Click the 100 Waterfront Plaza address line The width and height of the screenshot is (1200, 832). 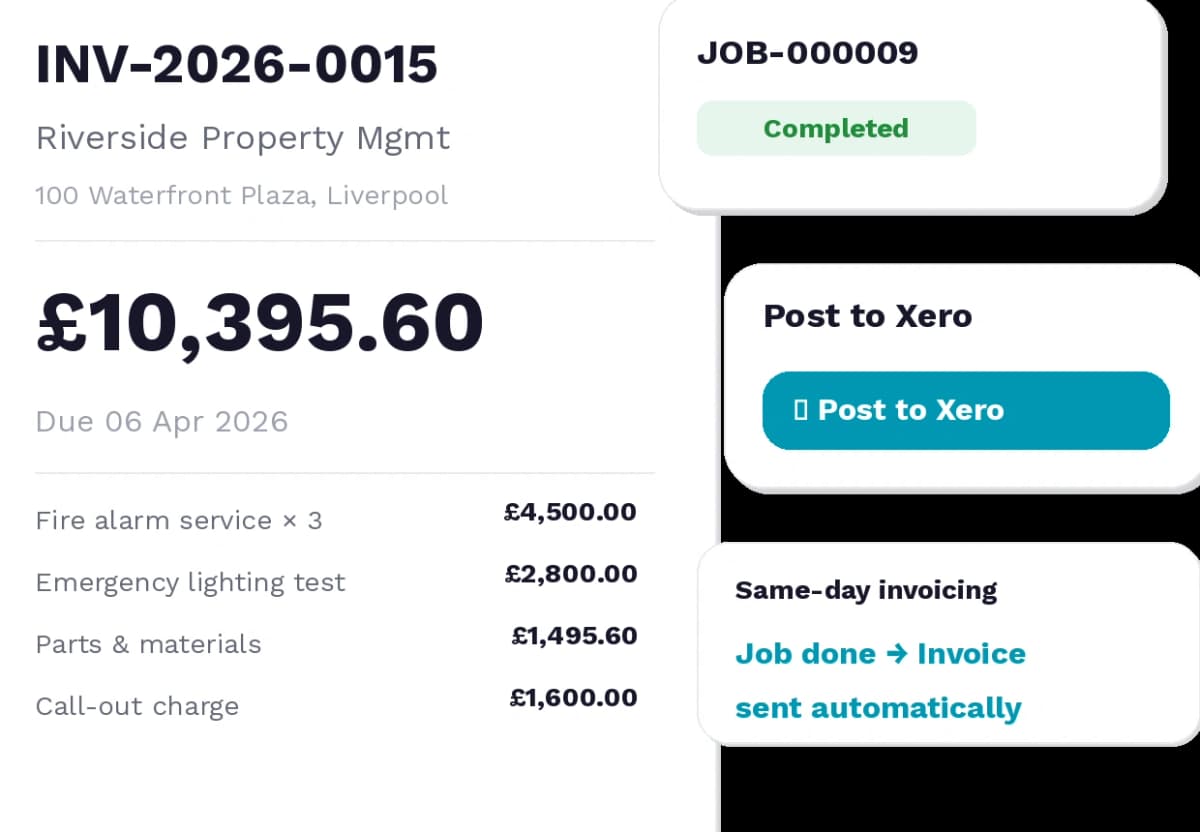tap(241, 196)
